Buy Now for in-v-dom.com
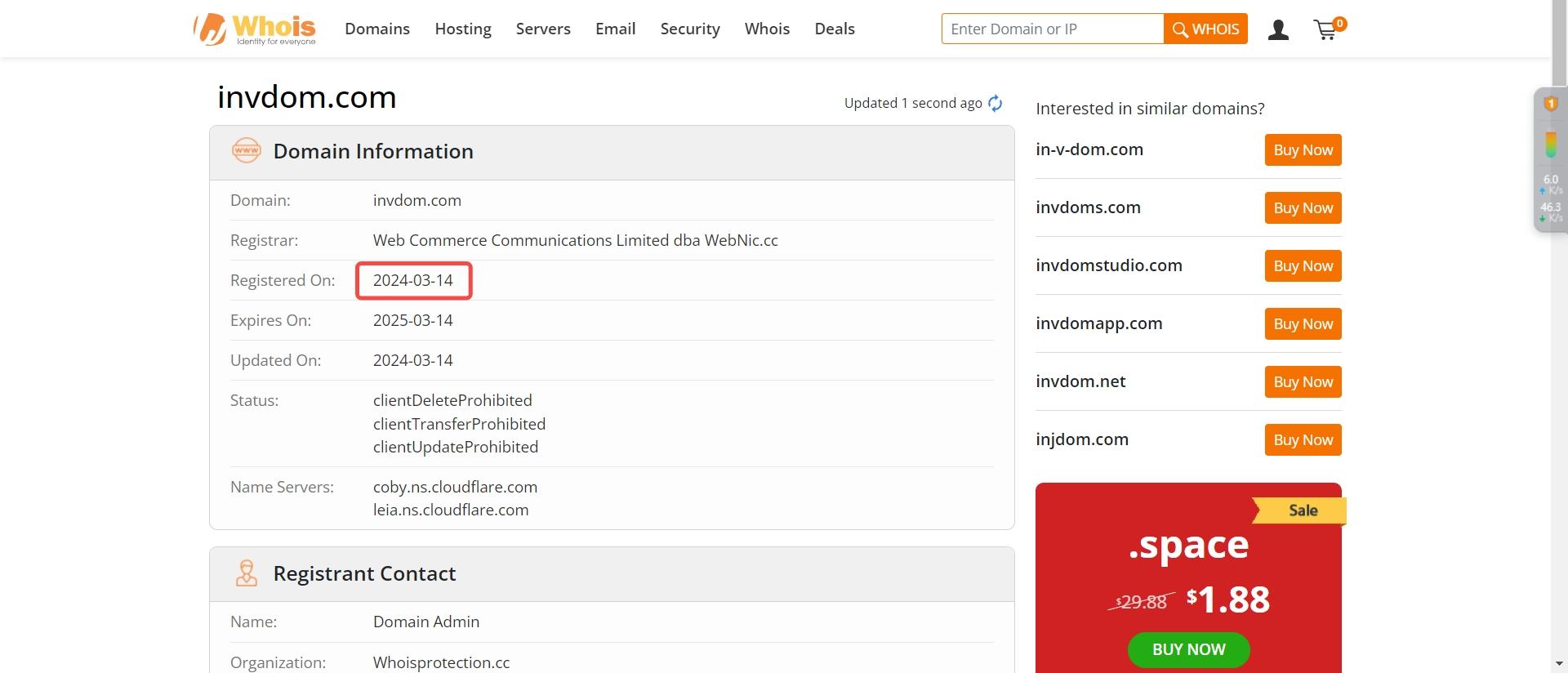 [x=1303, y=150]
